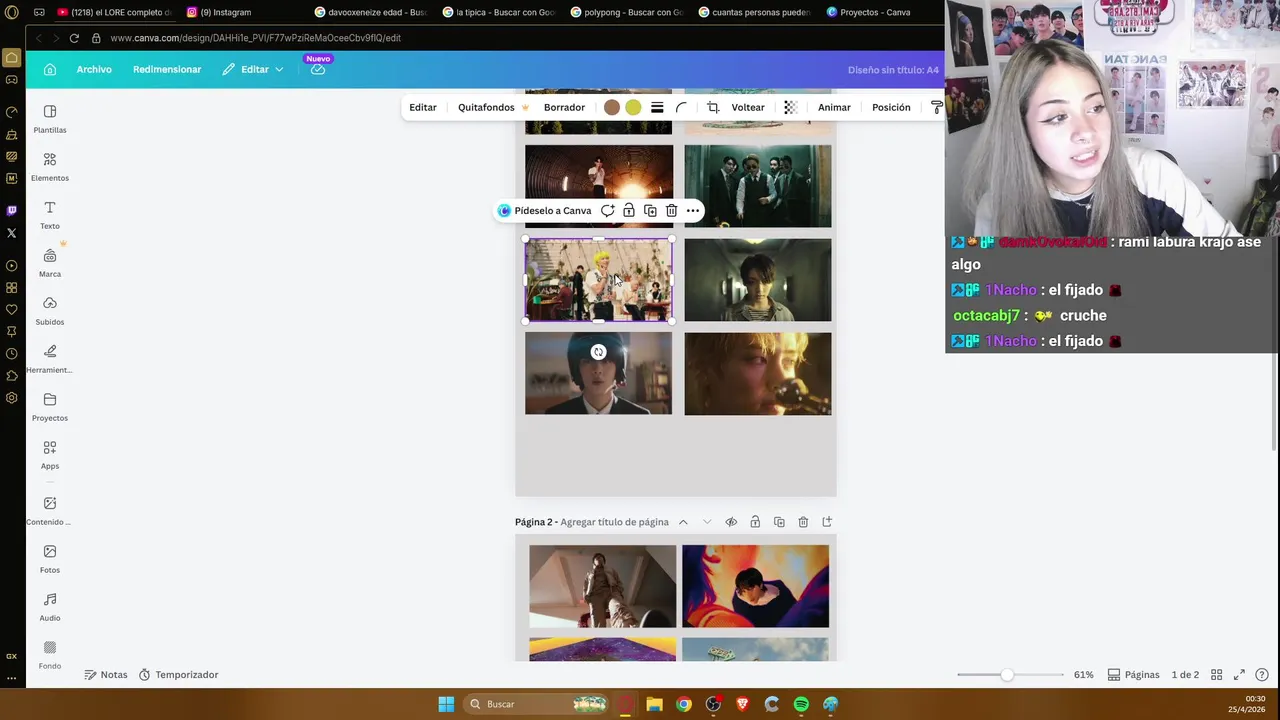The image size is (1280, 720).
Task: Toggle lock on the selected image
Action: coord(628,211)
